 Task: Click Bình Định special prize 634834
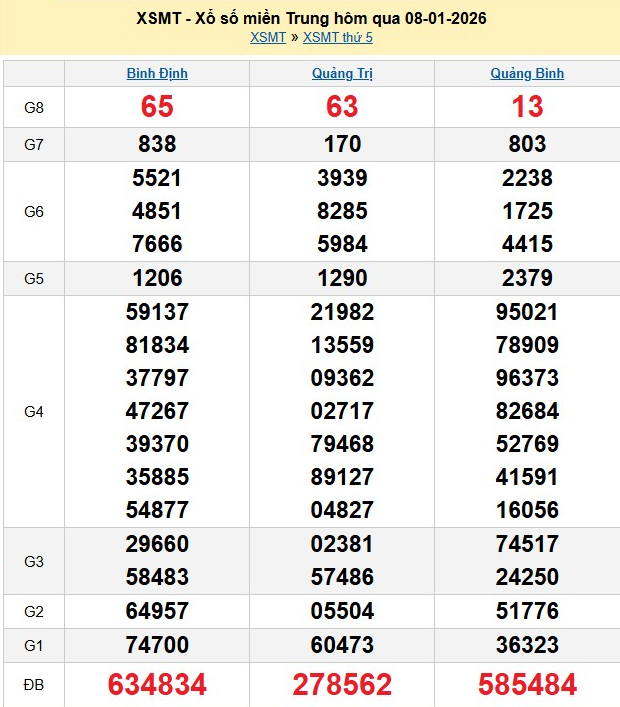(x=157, y=684)
